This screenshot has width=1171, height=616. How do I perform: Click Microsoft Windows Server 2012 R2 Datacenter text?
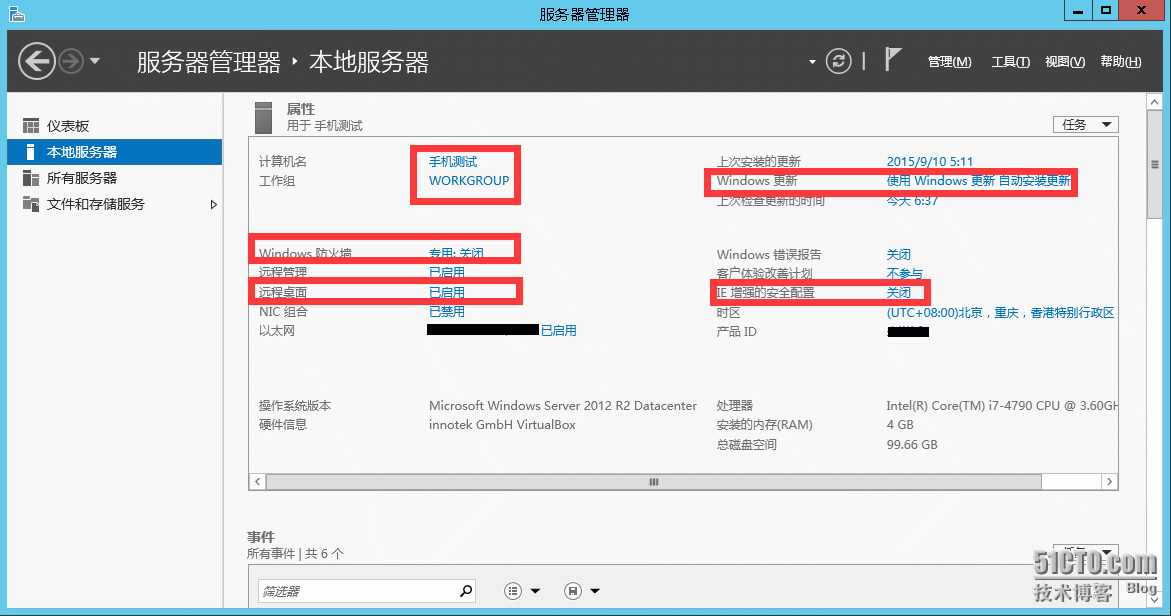point(562,405)
